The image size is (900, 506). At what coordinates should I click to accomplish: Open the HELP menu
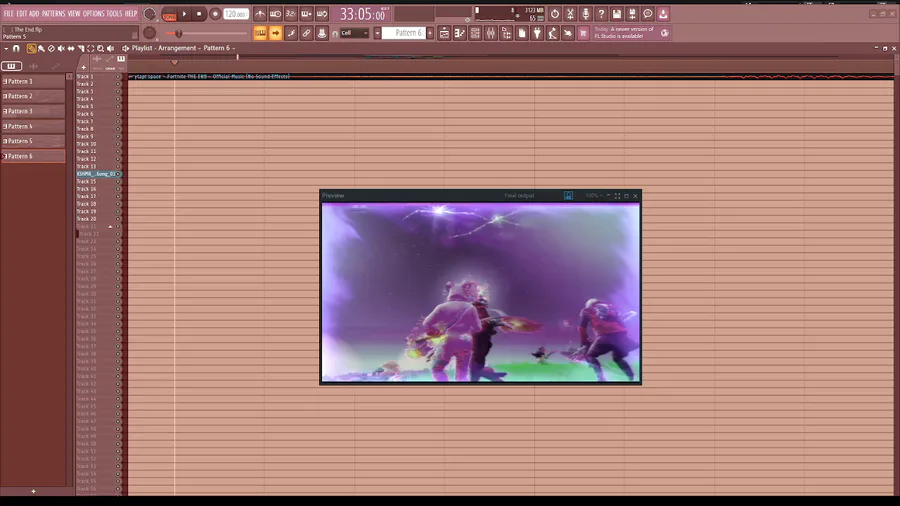[x=131, y=13]
